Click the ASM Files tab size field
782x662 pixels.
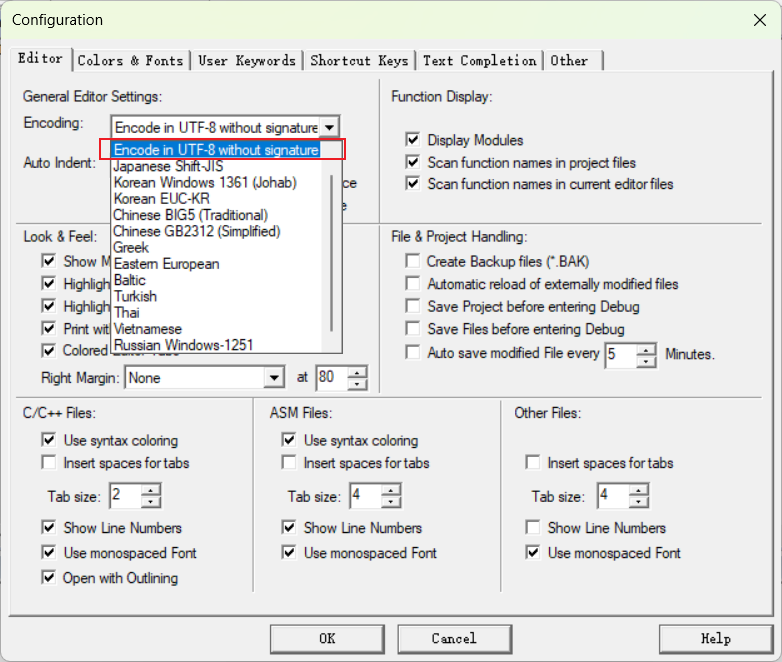tap(366, 496)
